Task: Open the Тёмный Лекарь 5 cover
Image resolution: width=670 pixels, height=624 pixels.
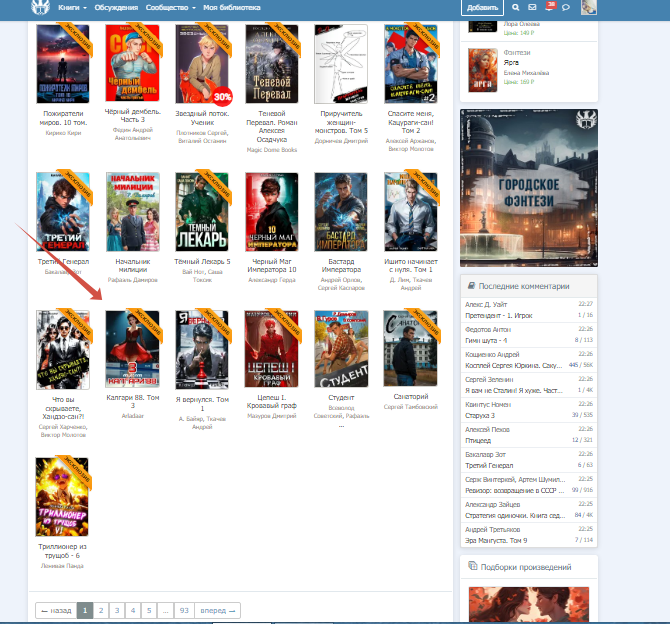Action: pos(203,211)
